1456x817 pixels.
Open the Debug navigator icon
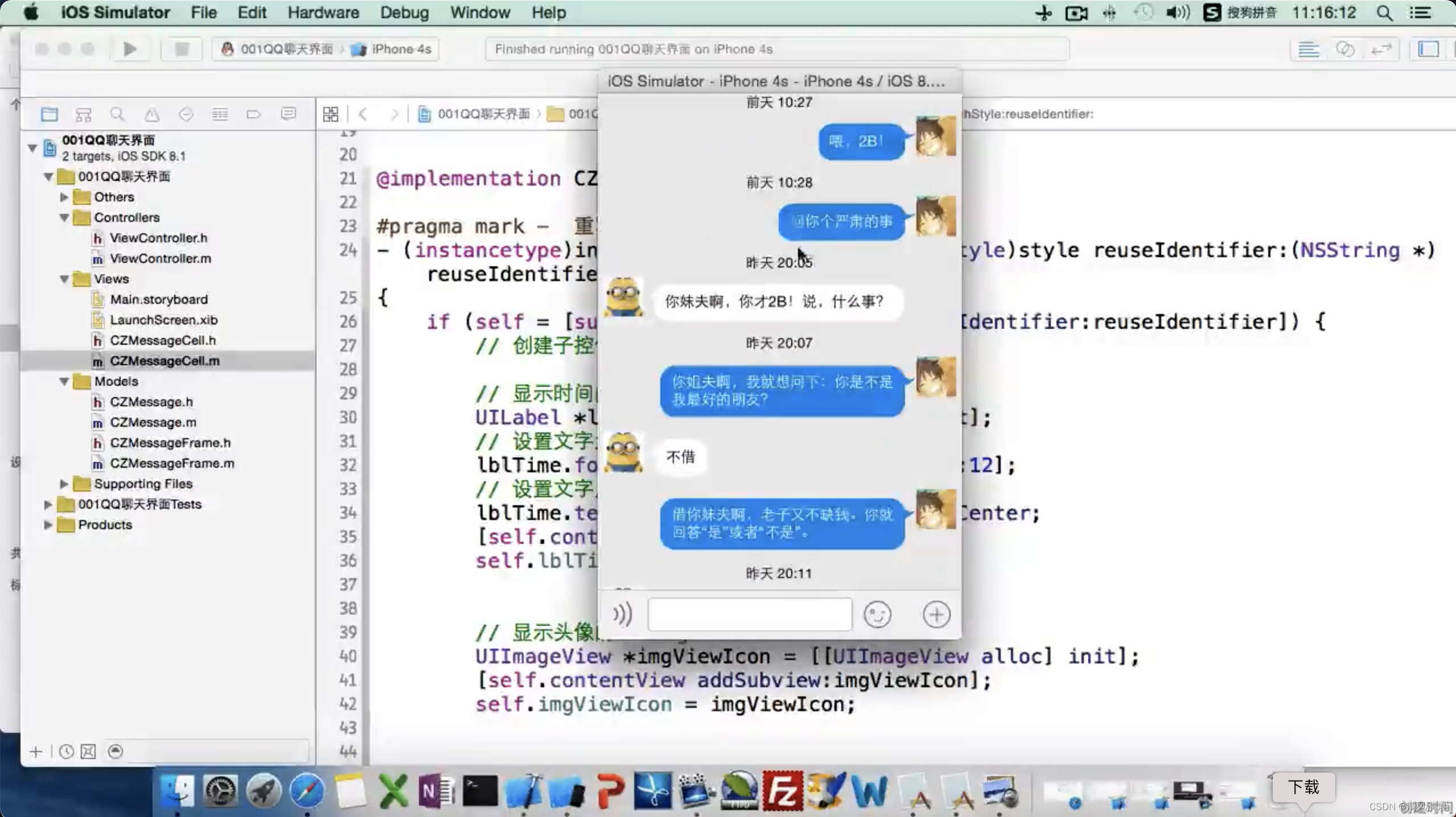click(220, 114)
